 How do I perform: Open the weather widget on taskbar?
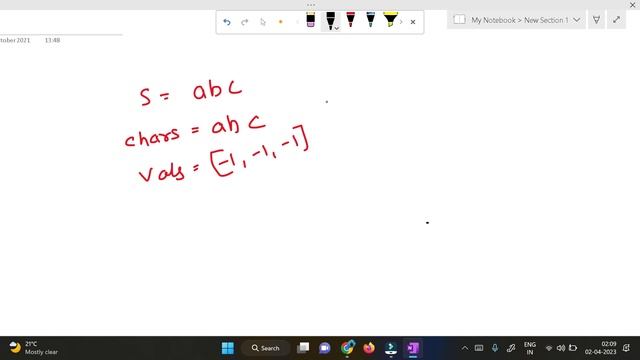click(33, 348)
